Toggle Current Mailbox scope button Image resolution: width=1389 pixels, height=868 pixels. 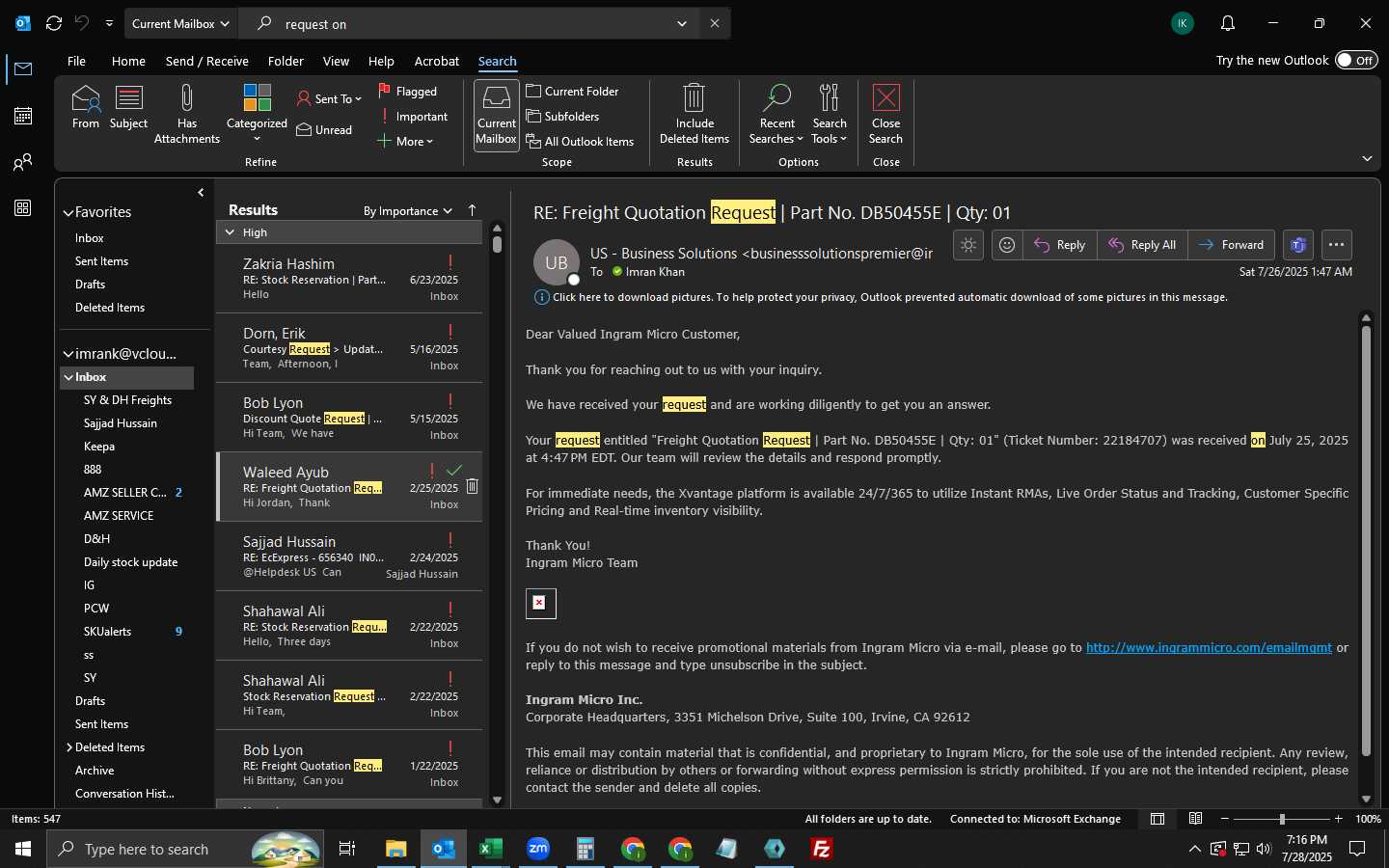tap(497, 114)
